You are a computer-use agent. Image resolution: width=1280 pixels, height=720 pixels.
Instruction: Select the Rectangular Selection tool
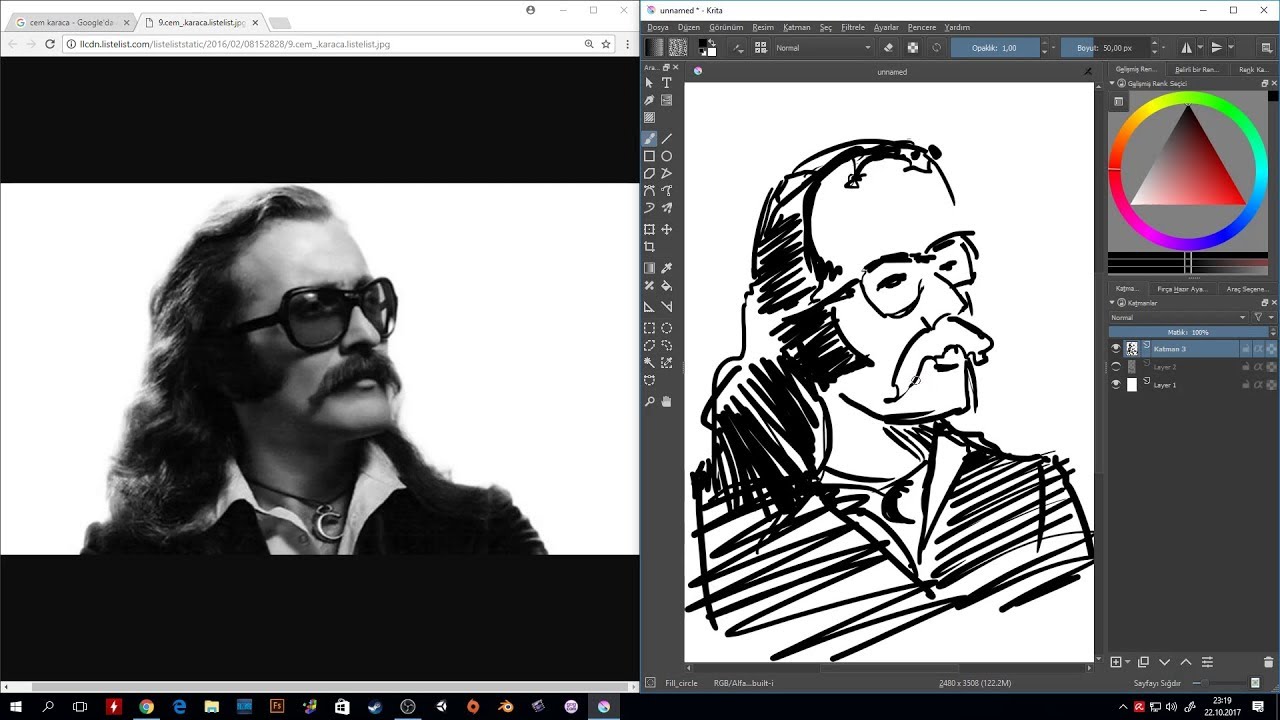(x=649, y=328)
